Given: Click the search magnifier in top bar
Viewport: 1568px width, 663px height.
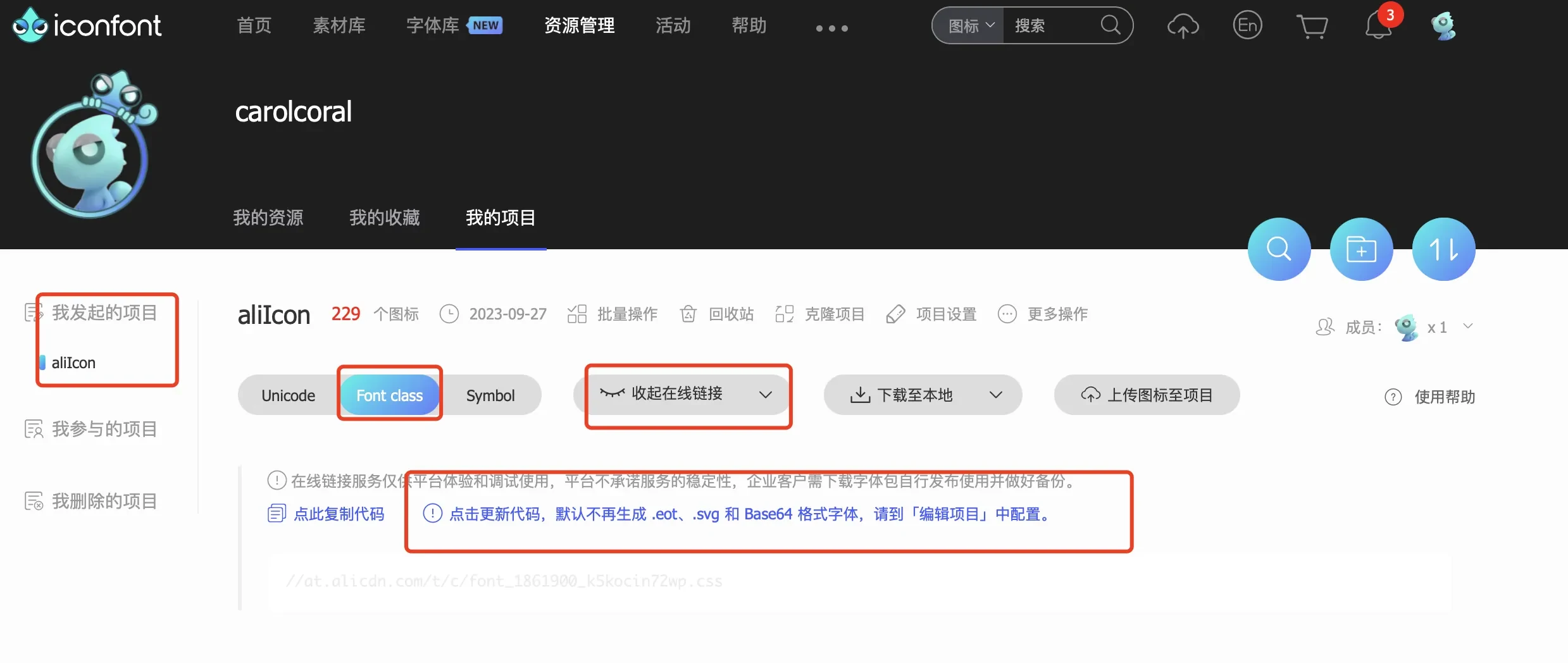Looking at the screenshot, I should pyautogui.click(x=1110, y=25).
